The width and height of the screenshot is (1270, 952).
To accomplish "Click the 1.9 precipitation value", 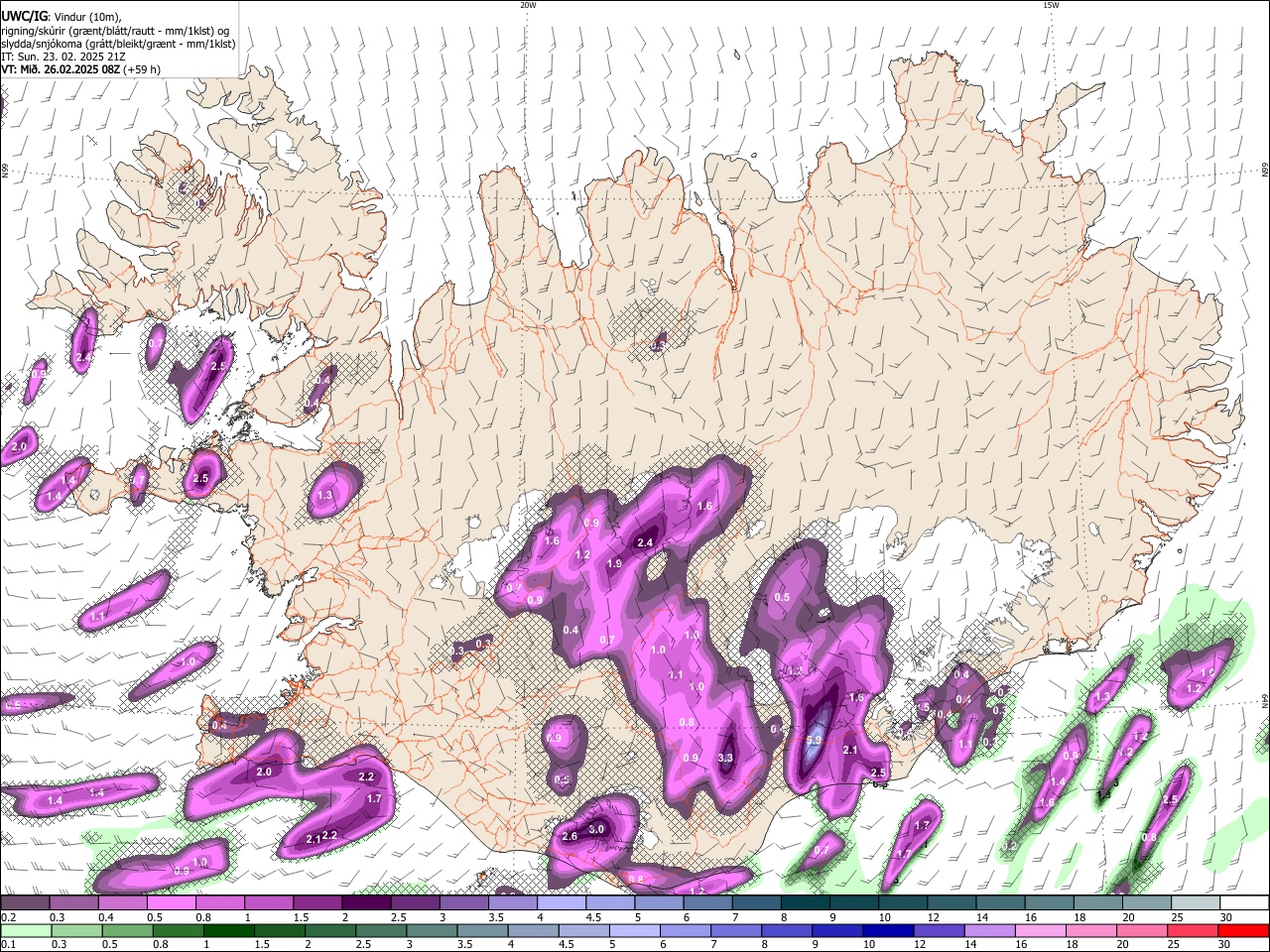I will 614,563.
